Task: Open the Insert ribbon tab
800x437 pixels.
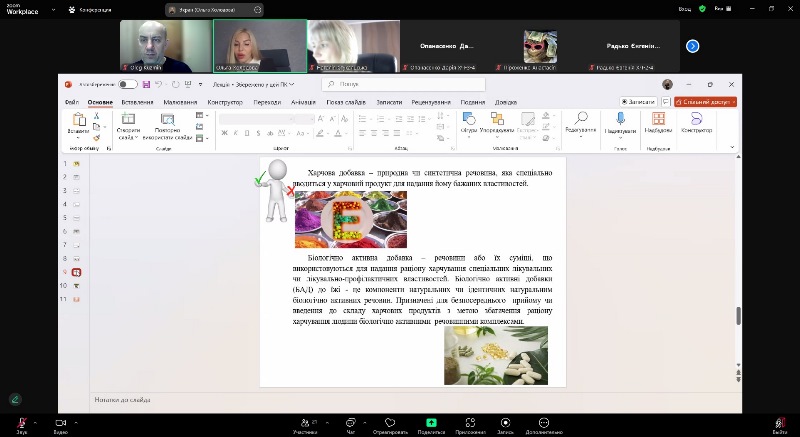Action: coord(137,102)
